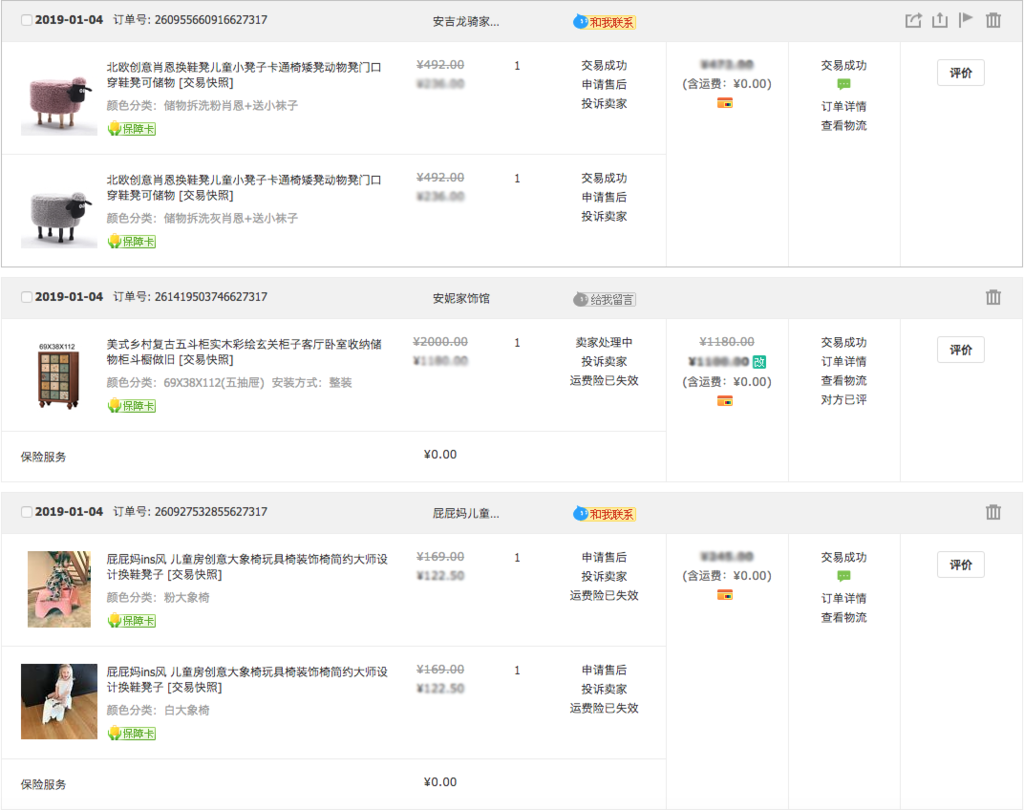Open 订单详情 for the five-drawer cabinet order
This screenshot has width=1024, height=810.
pyautogui.click(x=843, y=361)
